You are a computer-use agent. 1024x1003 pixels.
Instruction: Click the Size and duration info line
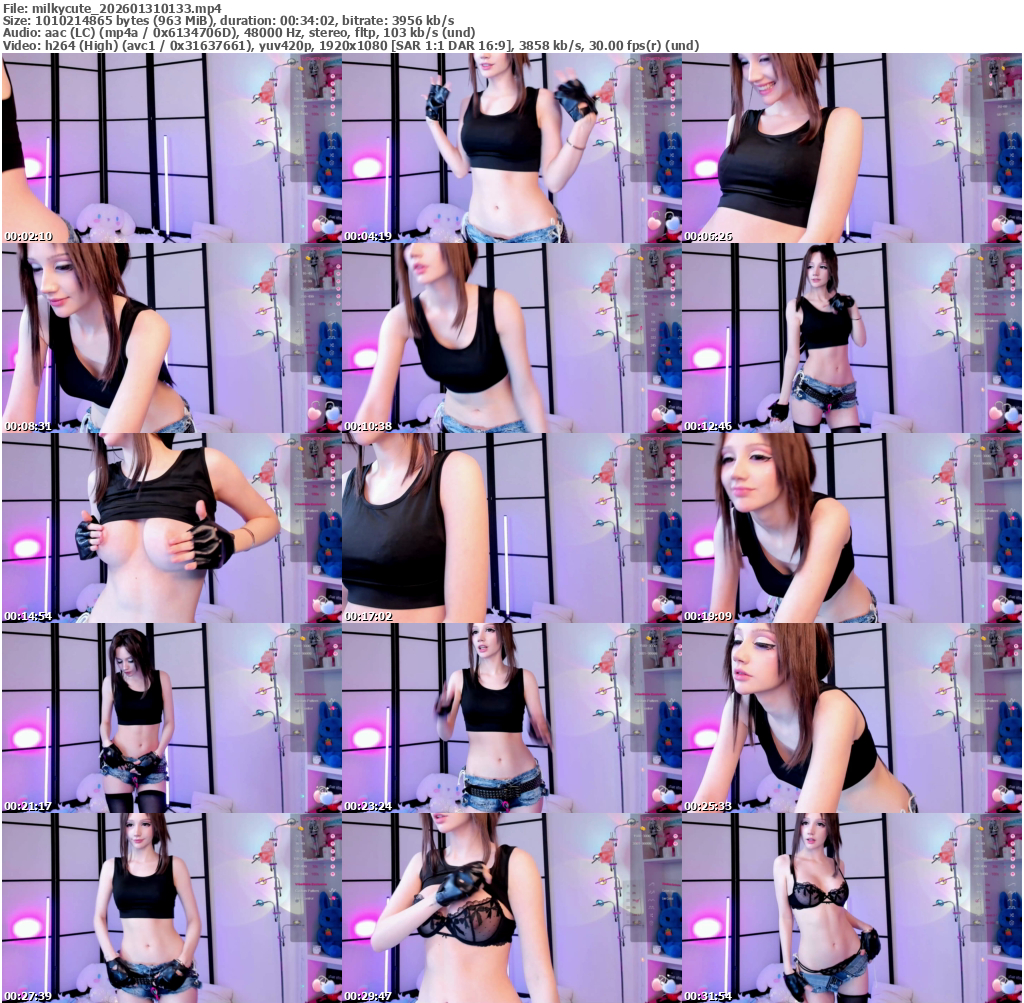click(228, 20)
